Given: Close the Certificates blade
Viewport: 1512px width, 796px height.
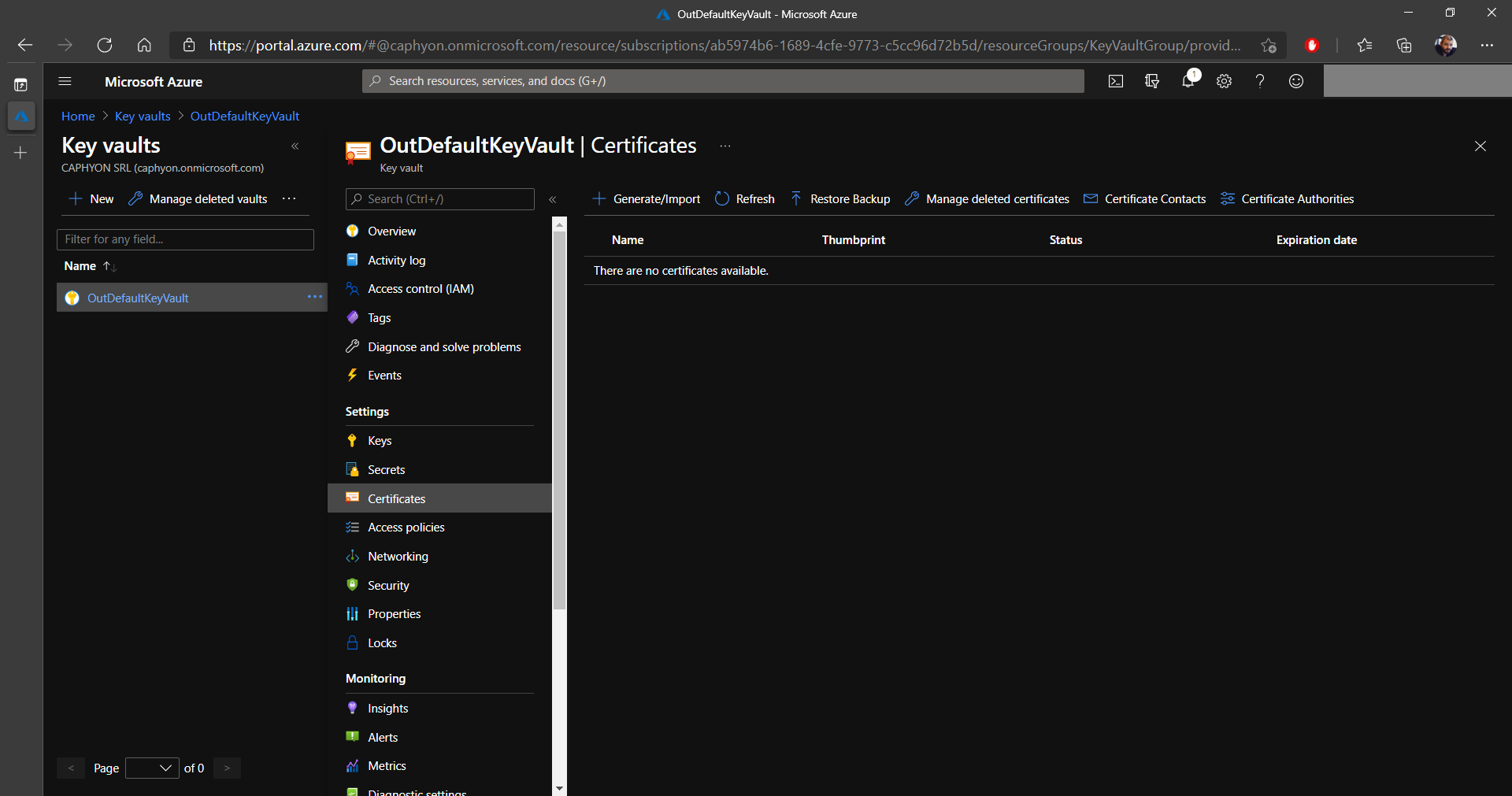Looking at the screenshot, I should click(1480, 146).
